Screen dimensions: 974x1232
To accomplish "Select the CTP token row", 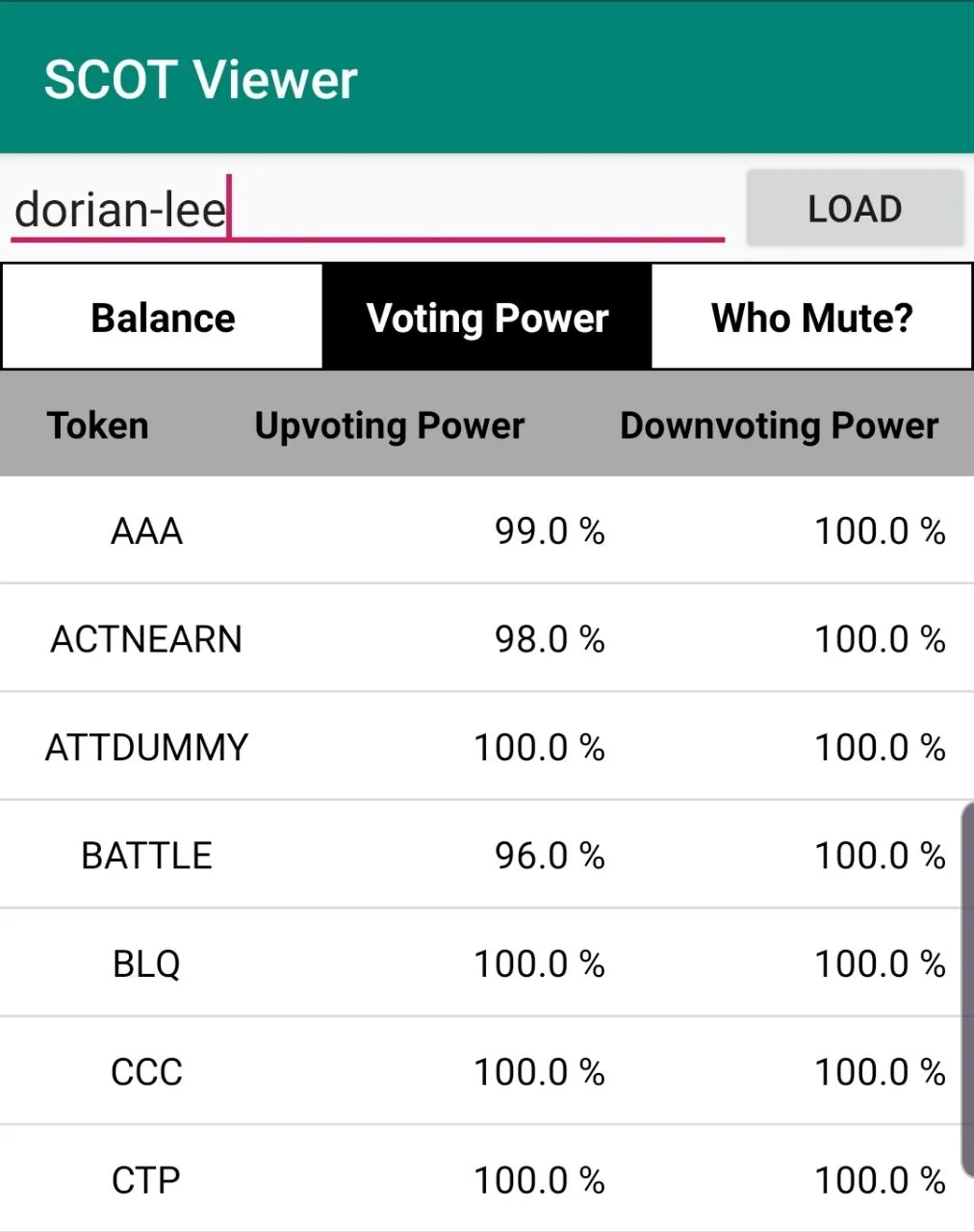I will pos(487,1179).
